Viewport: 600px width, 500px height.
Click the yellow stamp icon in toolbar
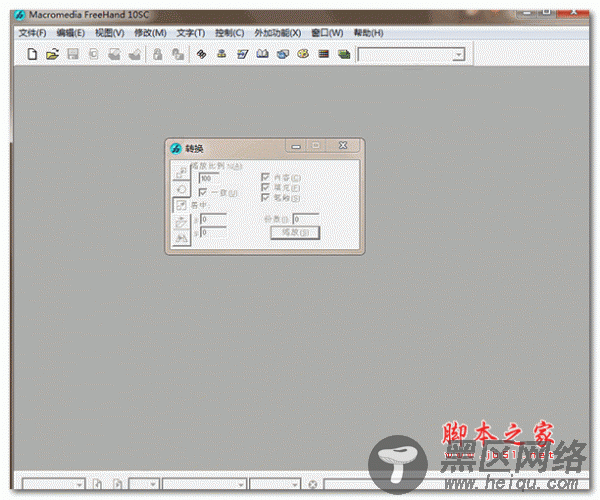tap(222, 54)
